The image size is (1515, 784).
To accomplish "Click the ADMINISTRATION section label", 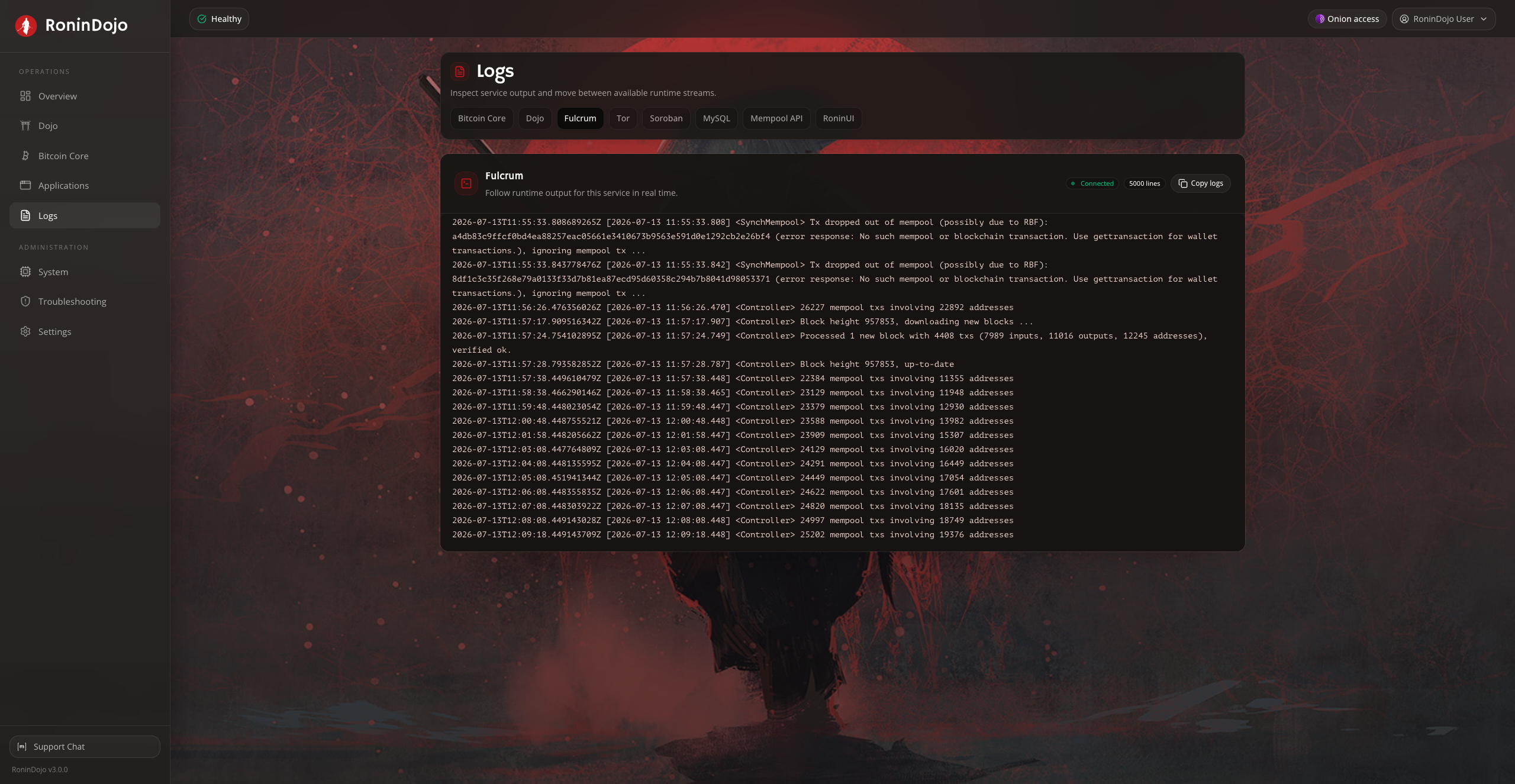I will coord(54,247).
